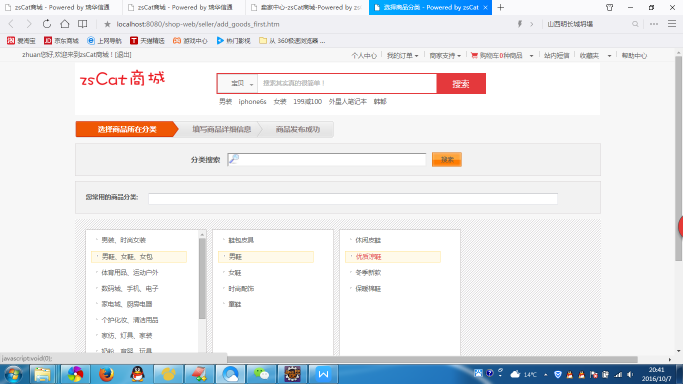The width and height of the screenshot is (683, 384).
Task: Open the 个人中心 link
Action: (x=364, y=56)
